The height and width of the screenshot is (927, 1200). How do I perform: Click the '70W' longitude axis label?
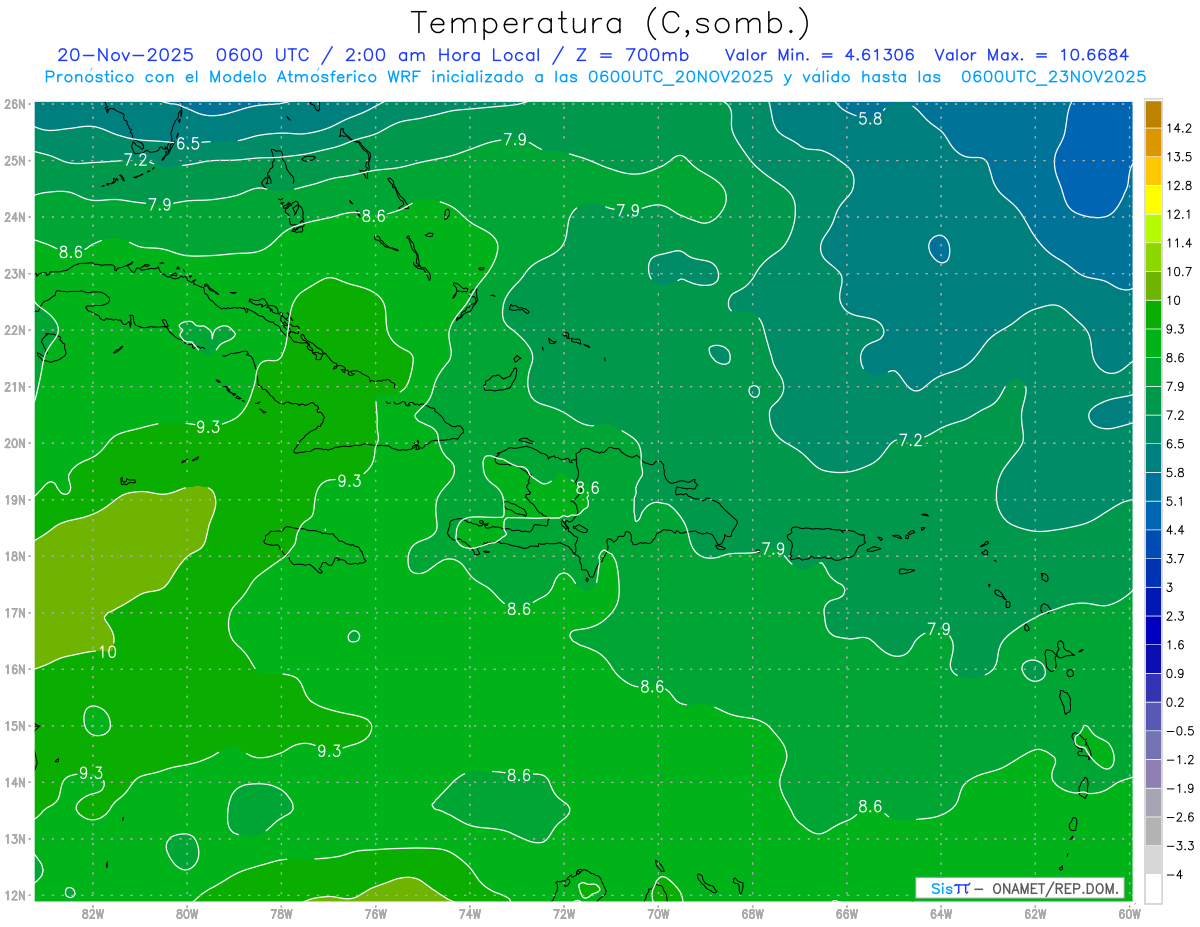point(658,912)
